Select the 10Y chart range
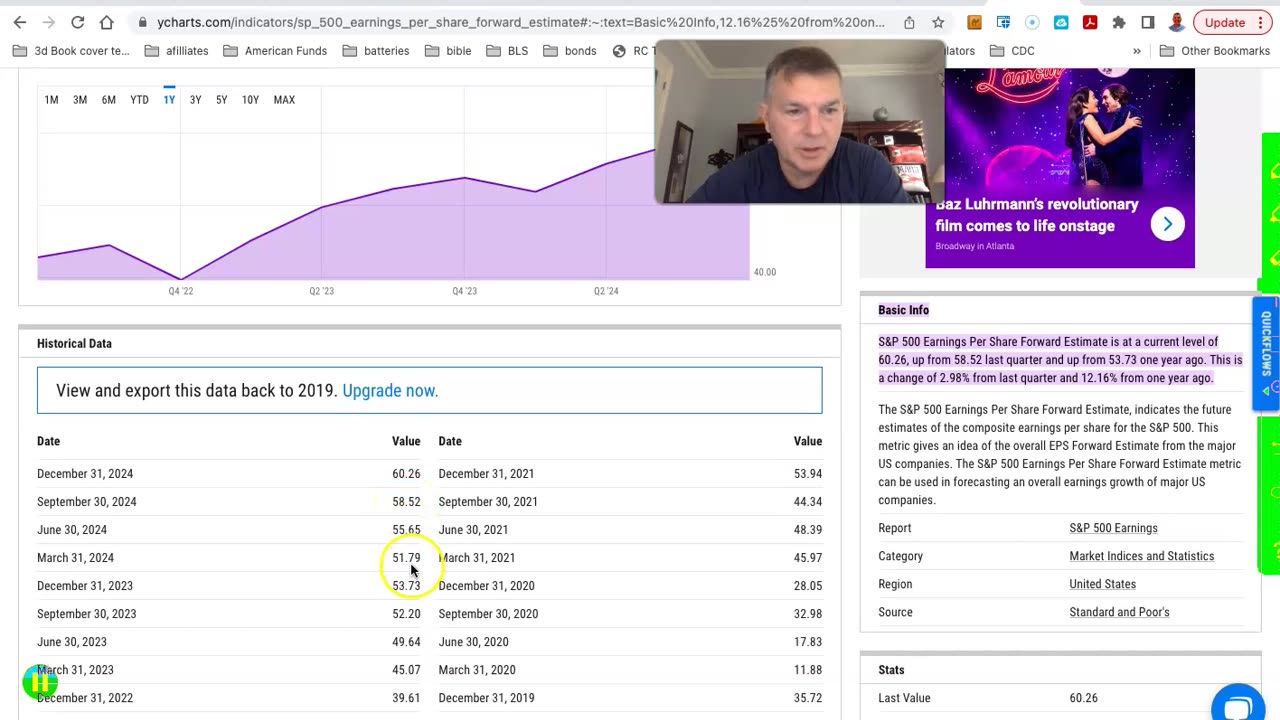The image size is (1280, 720). [x=250, y=100]
